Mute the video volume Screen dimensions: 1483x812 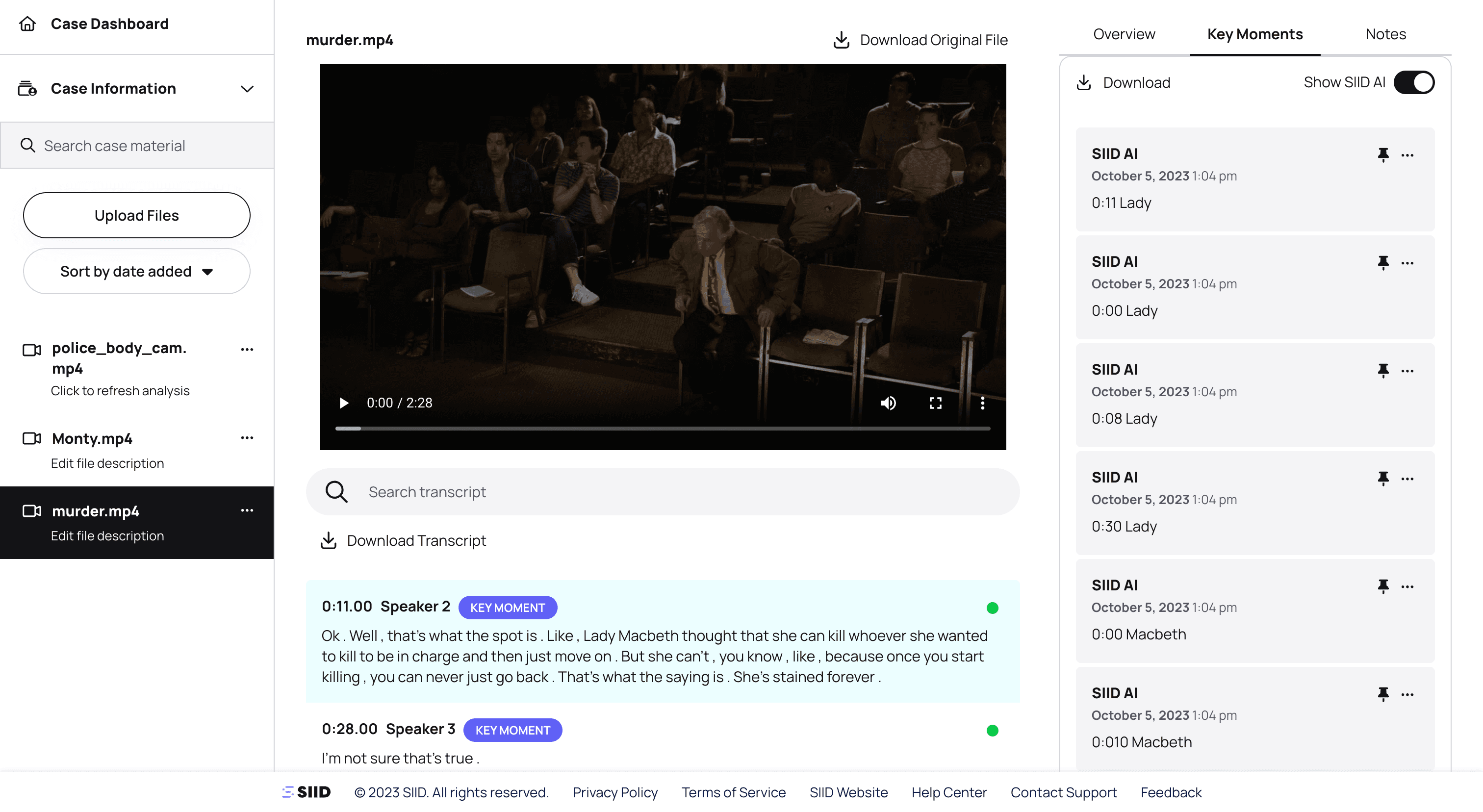[x=888, y=403]
